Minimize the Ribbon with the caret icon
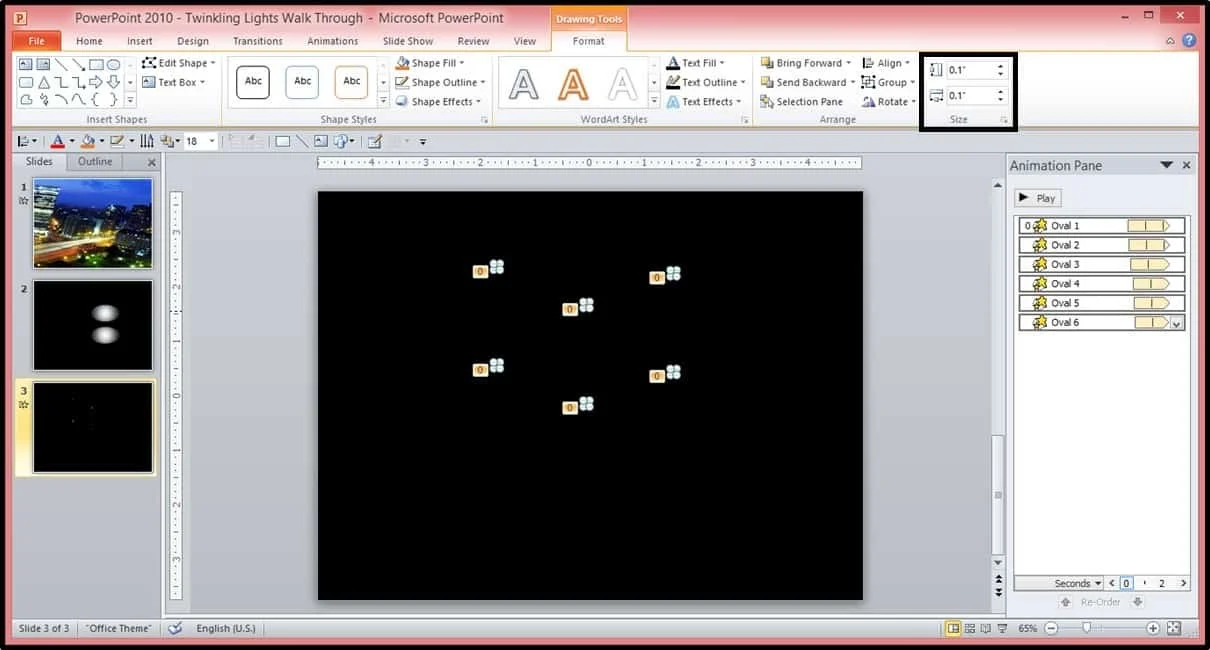Viewport: 1210px width, 650px height. [x=1171, y=41]
